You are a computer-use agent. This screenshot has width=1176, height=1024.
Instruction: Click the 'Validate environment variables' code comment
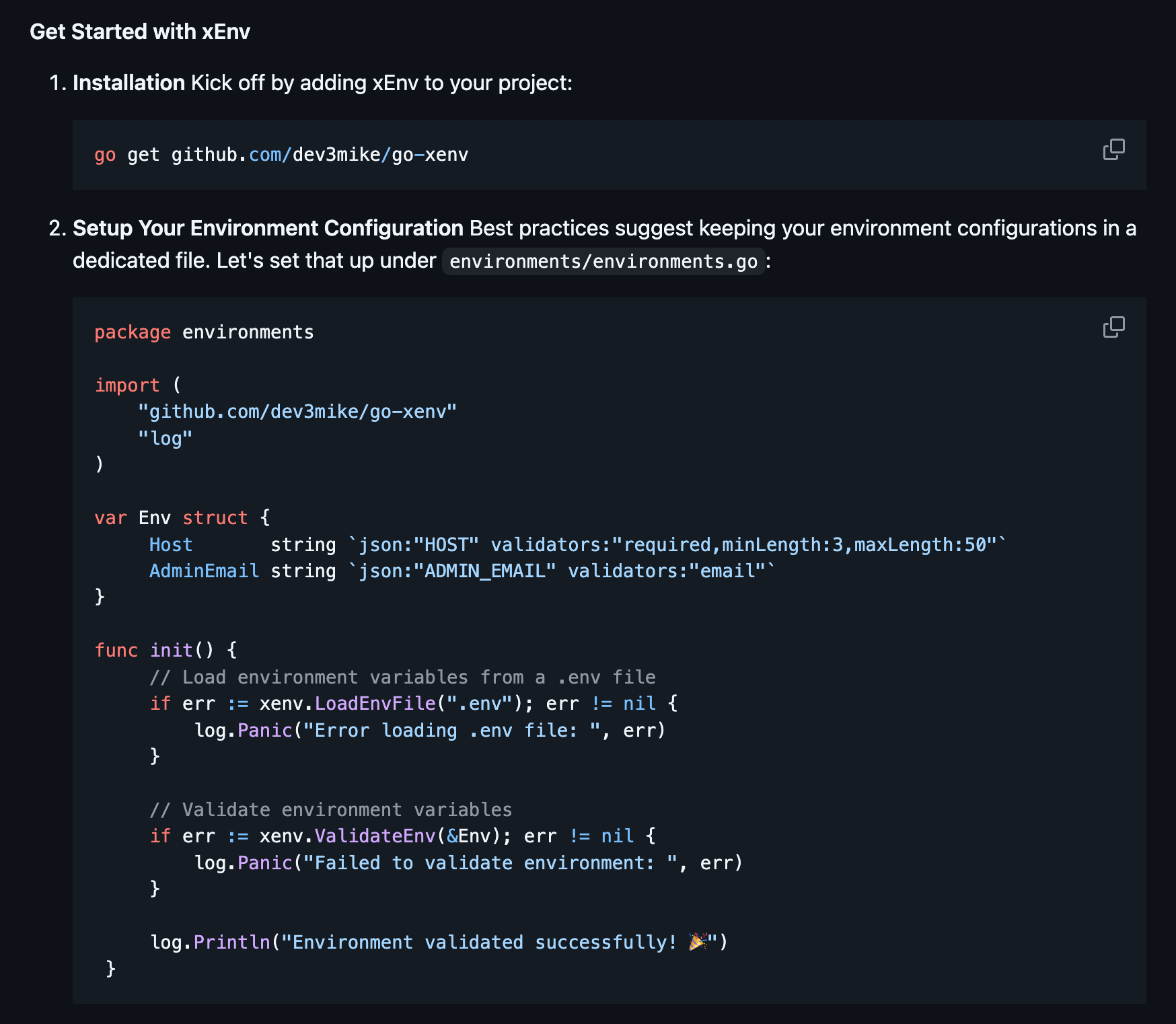[x=330, y=810]
